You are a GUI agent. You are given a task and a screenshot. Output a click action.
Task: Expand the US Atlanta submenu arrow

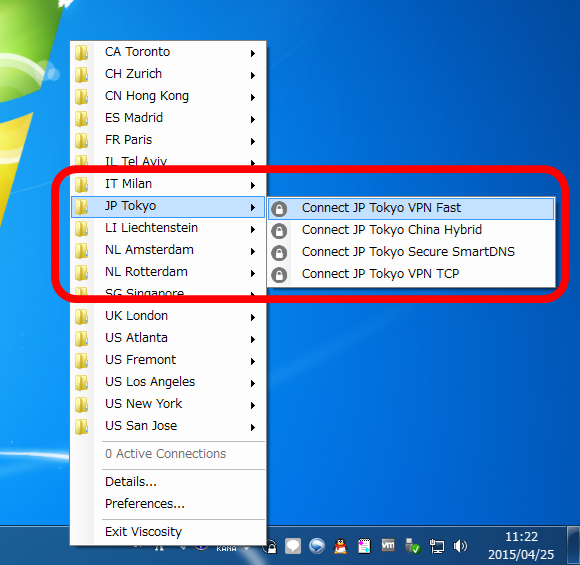click(x=253, y=339)
